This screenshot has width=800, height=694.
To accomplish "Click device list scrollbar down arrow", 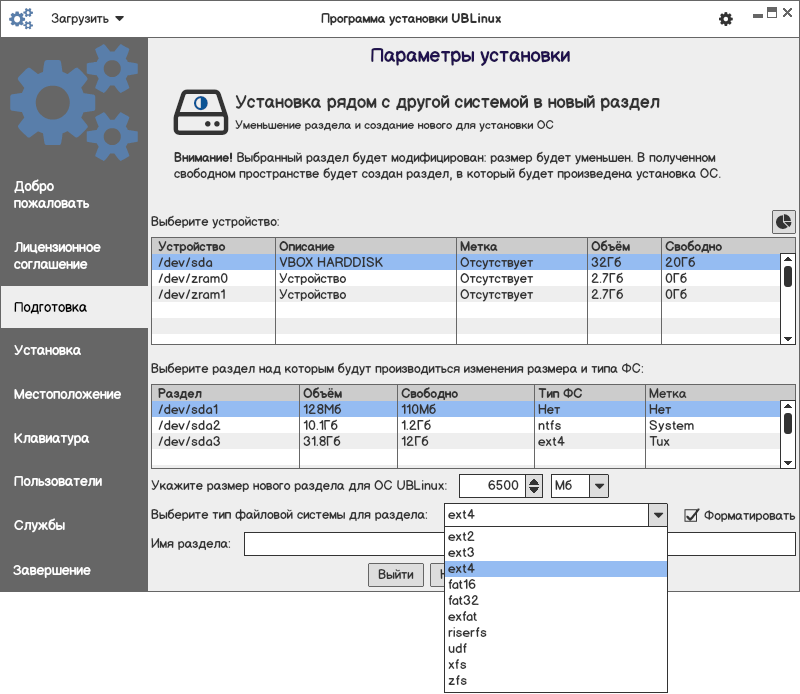I will (788, 339).
